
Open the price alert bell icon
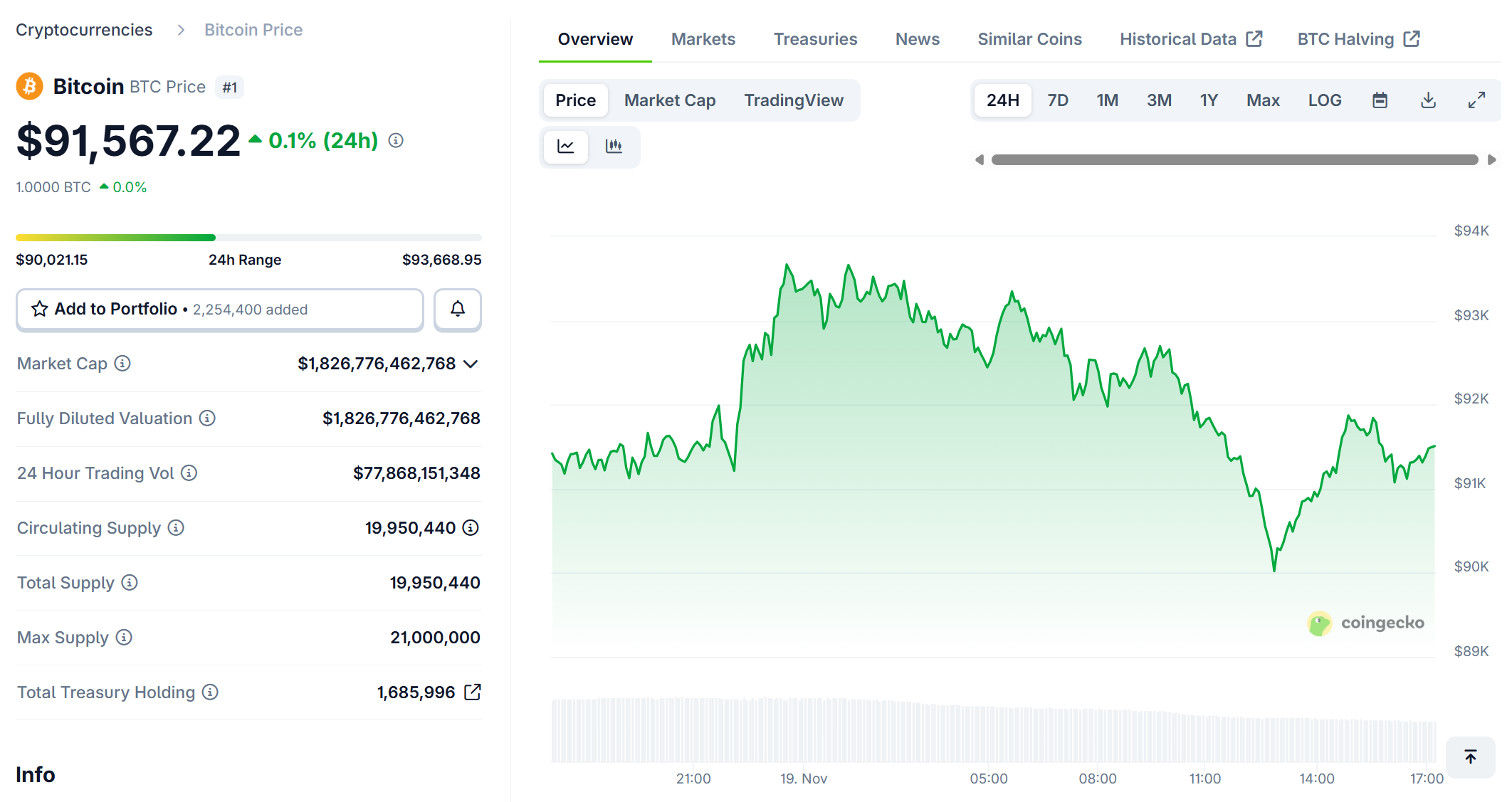point(457,310)
